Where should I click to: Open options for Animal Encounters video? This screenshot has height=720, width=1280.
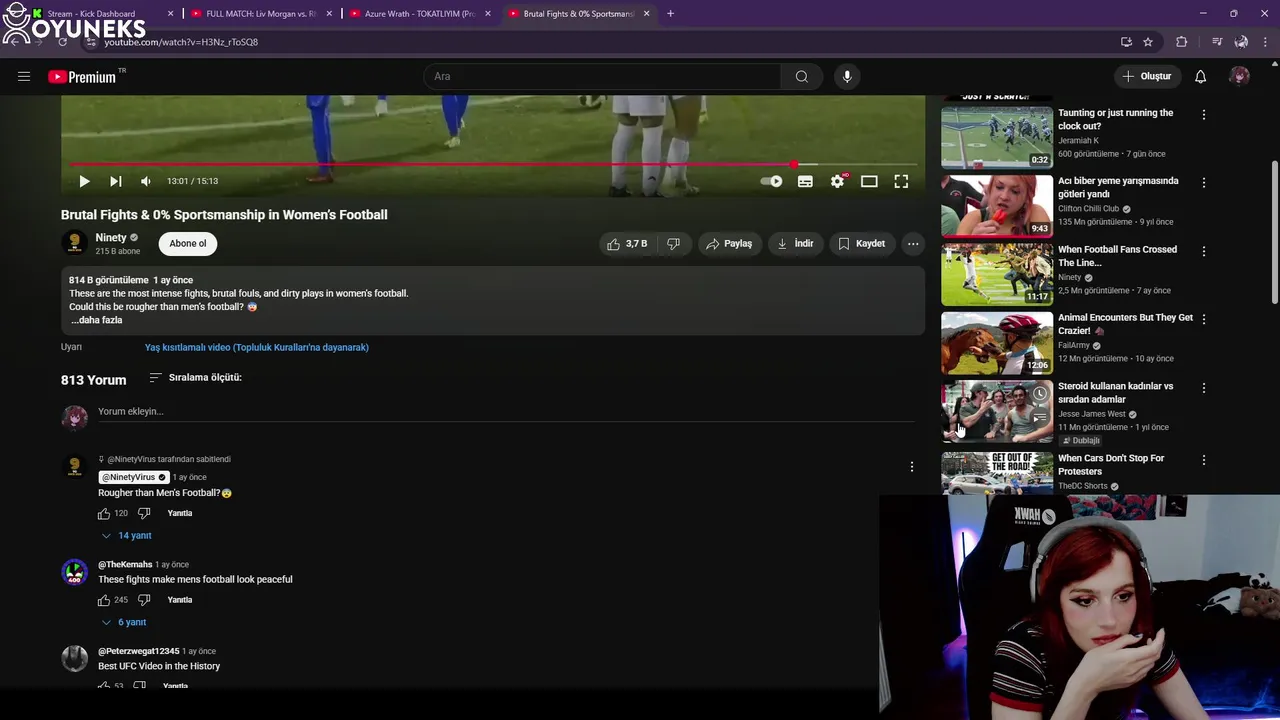pos(1203,319)
